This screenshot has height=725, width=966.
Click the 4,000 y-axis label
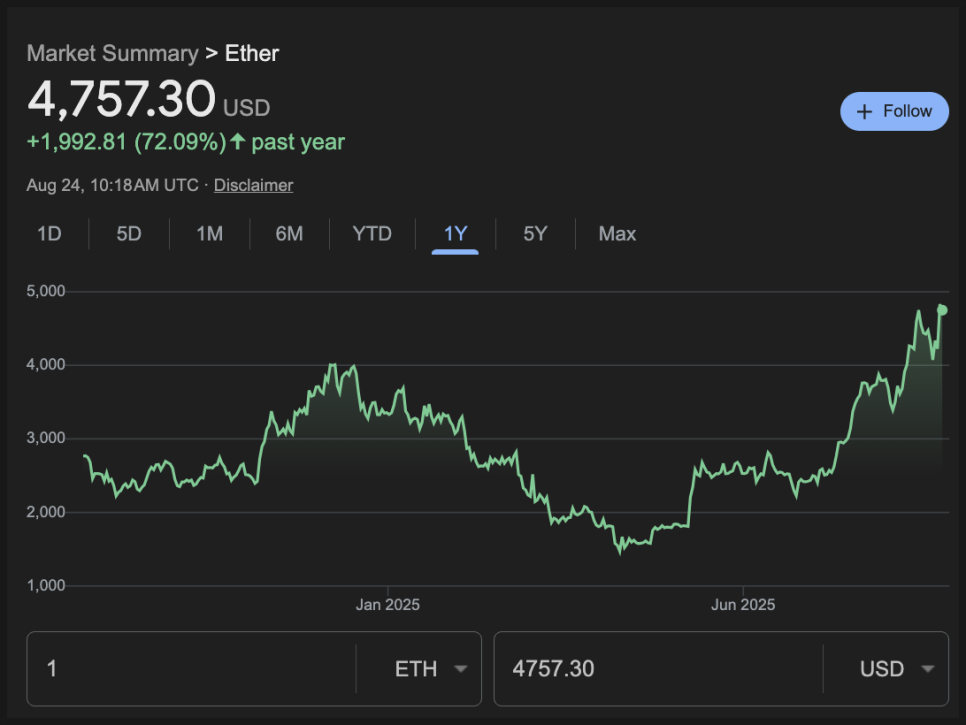(46, 365)
